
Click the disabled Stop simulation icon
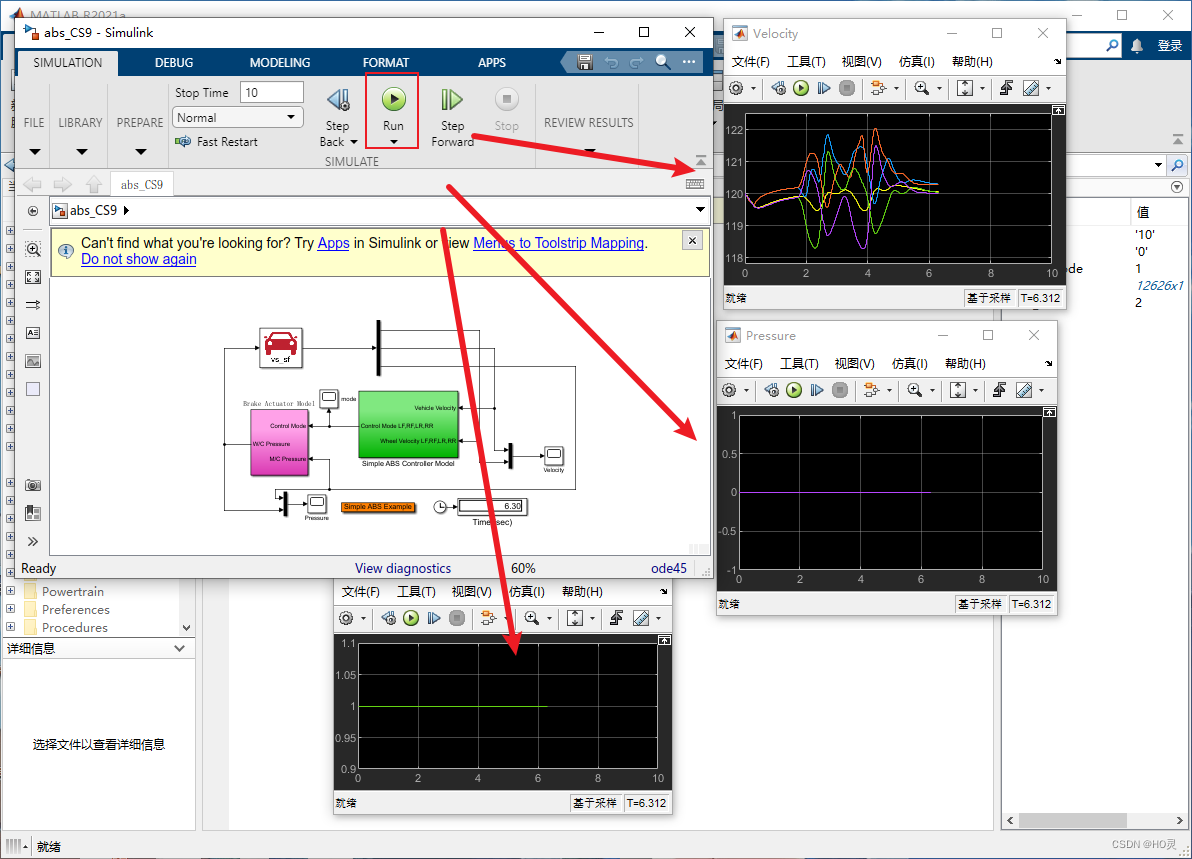(506, 99)
